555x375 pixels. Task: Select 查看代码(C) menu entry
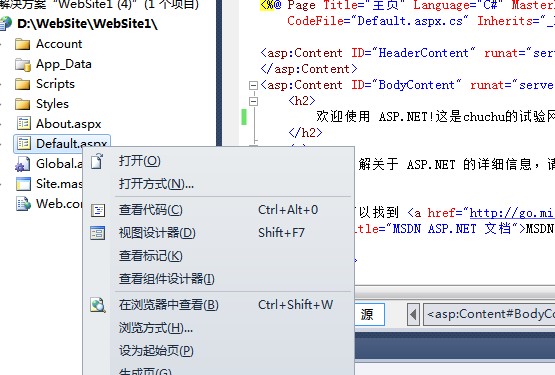[x=219, y=210]
